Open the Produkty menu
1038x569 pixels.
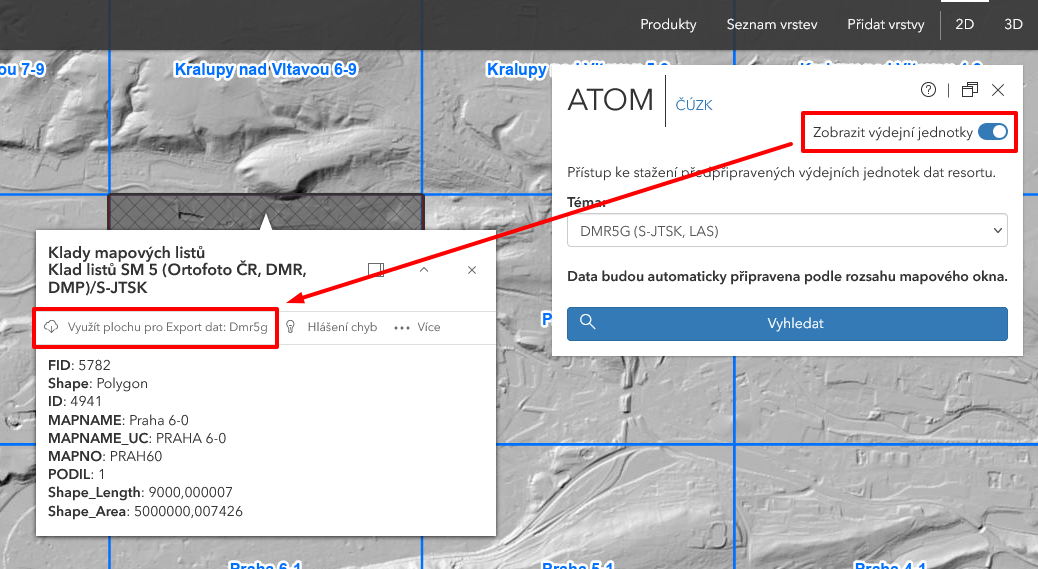click(668, 25)
